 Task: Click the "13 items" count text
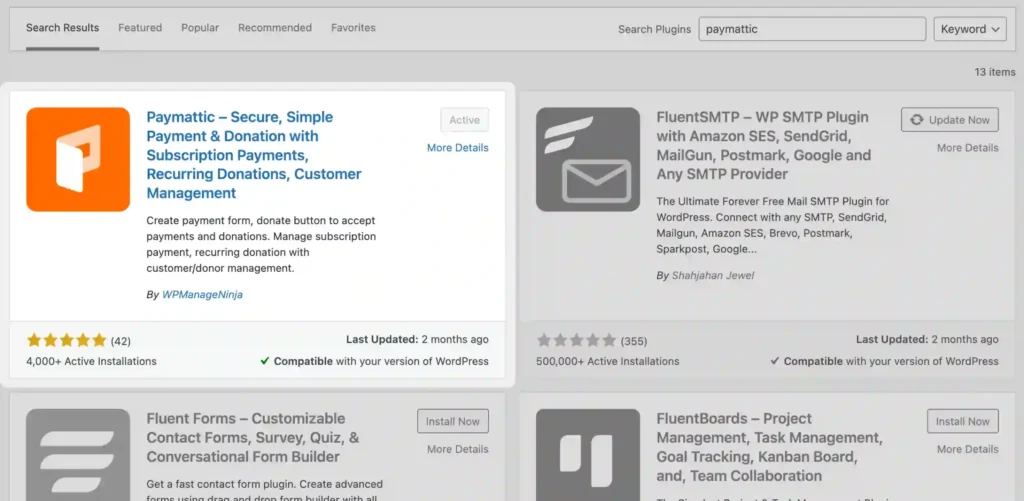995,72
